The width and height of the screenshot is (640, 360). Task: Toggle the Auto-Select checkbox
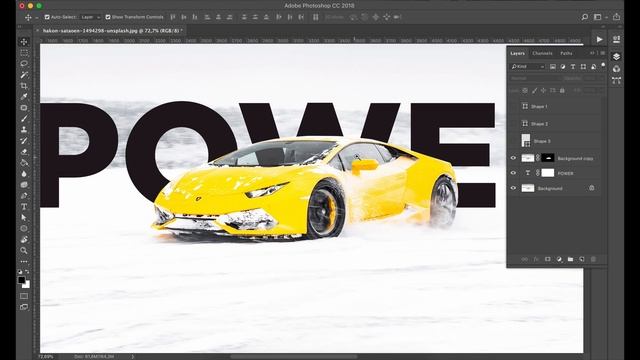click(47, 17)
